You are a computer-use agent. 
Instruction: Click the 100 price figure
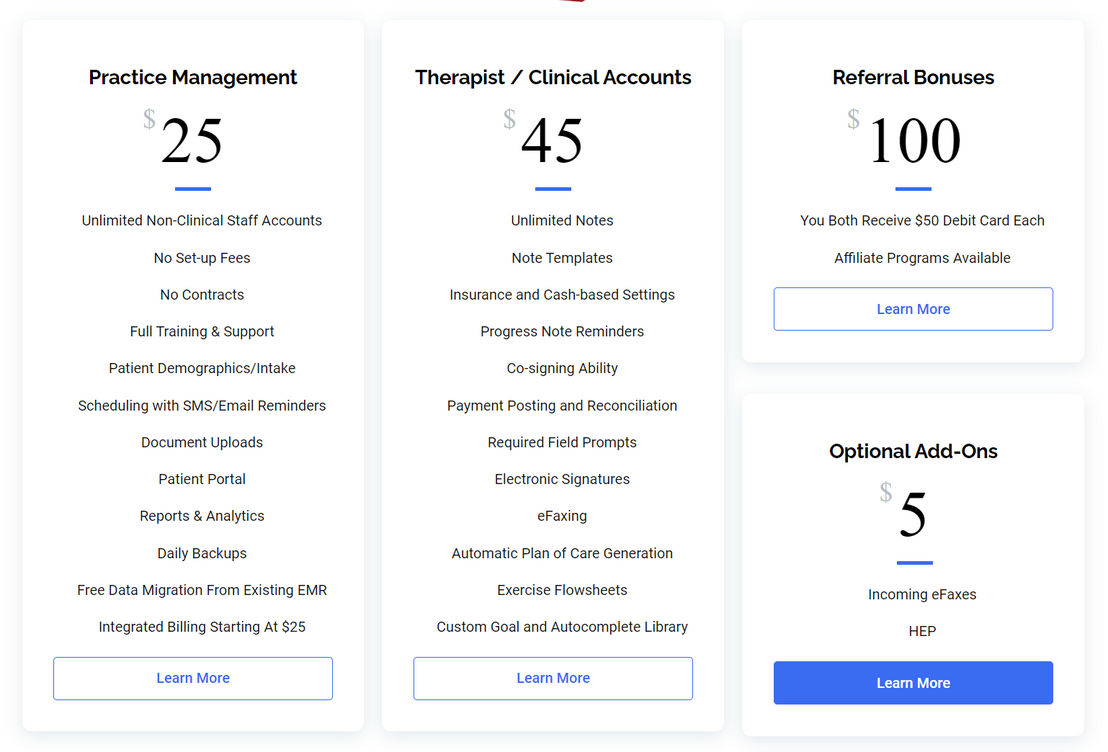tap(914, 140)
